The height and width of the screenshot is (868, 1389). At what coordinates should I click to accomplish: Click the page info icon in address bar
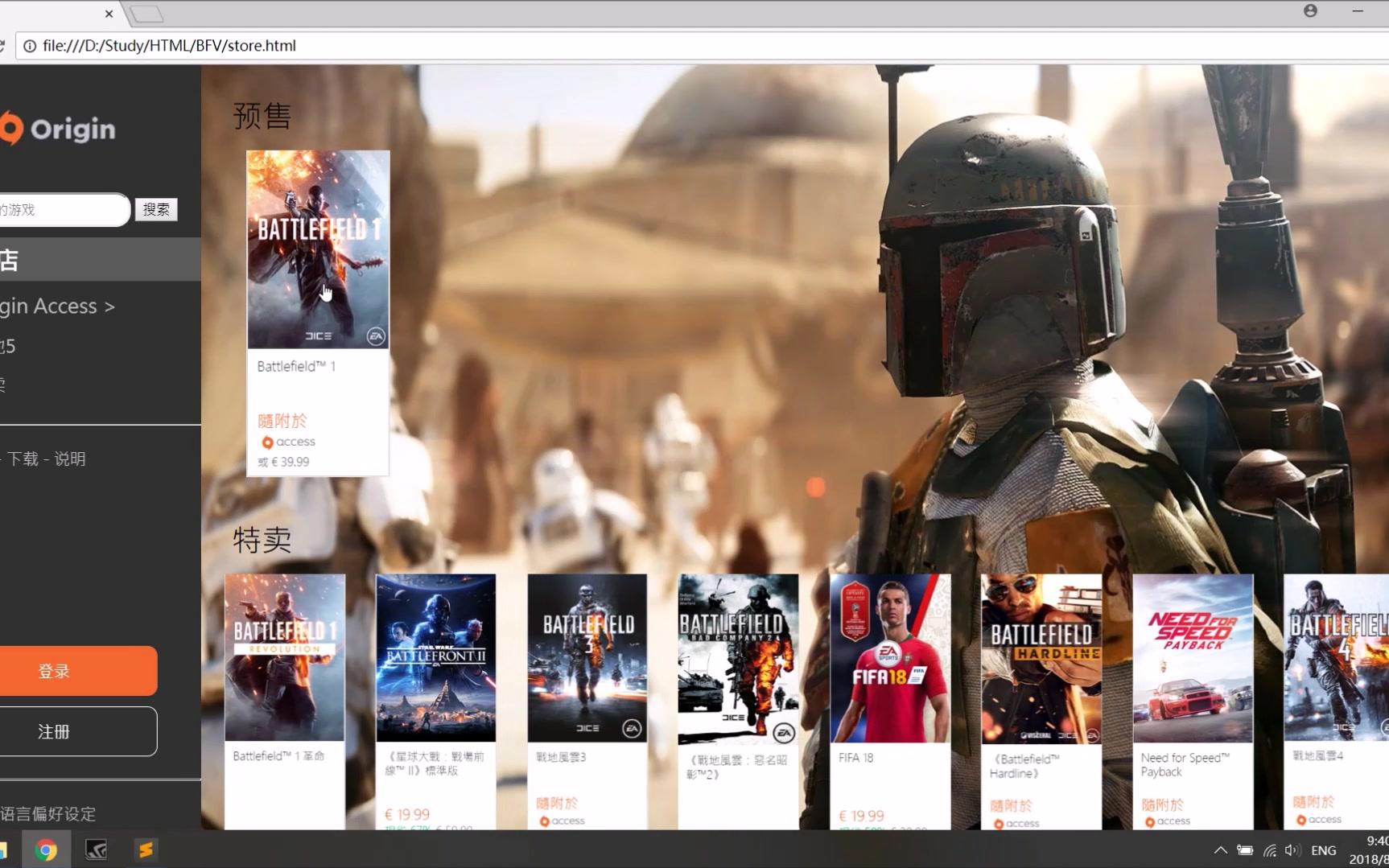(30, 46)
